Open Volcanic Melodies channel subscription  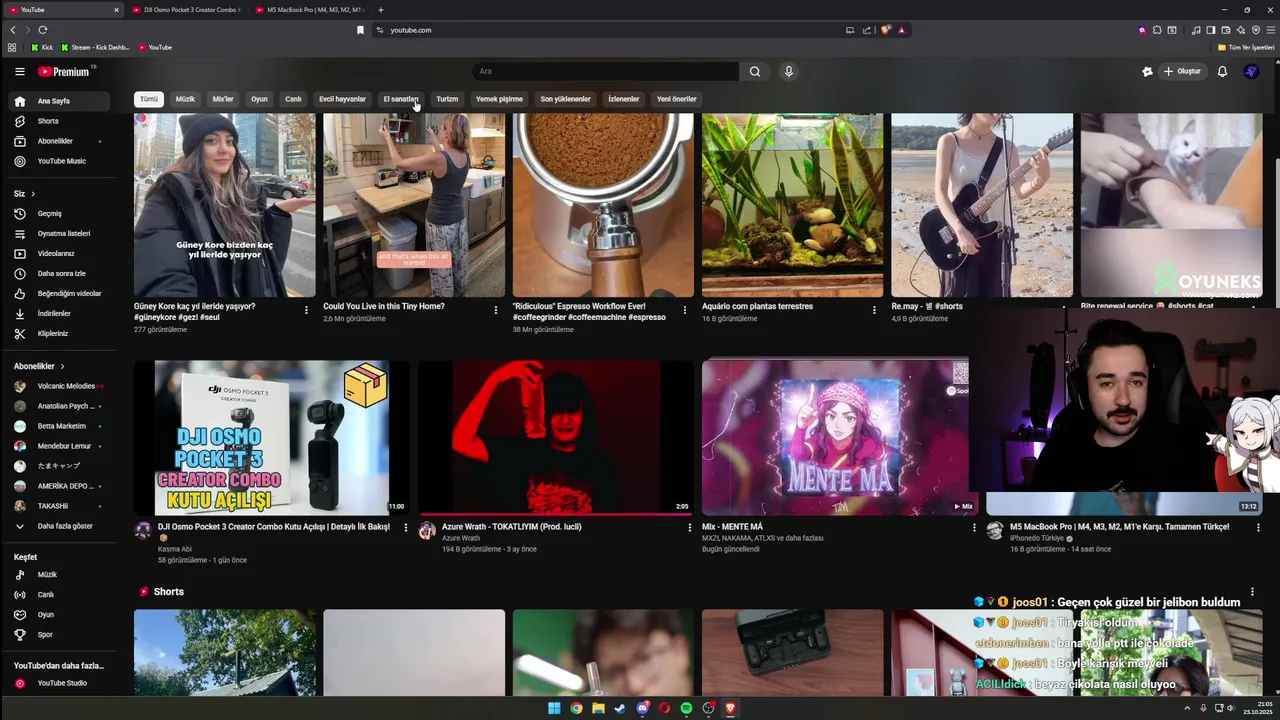pyautogui.click(x=59, y=386)
